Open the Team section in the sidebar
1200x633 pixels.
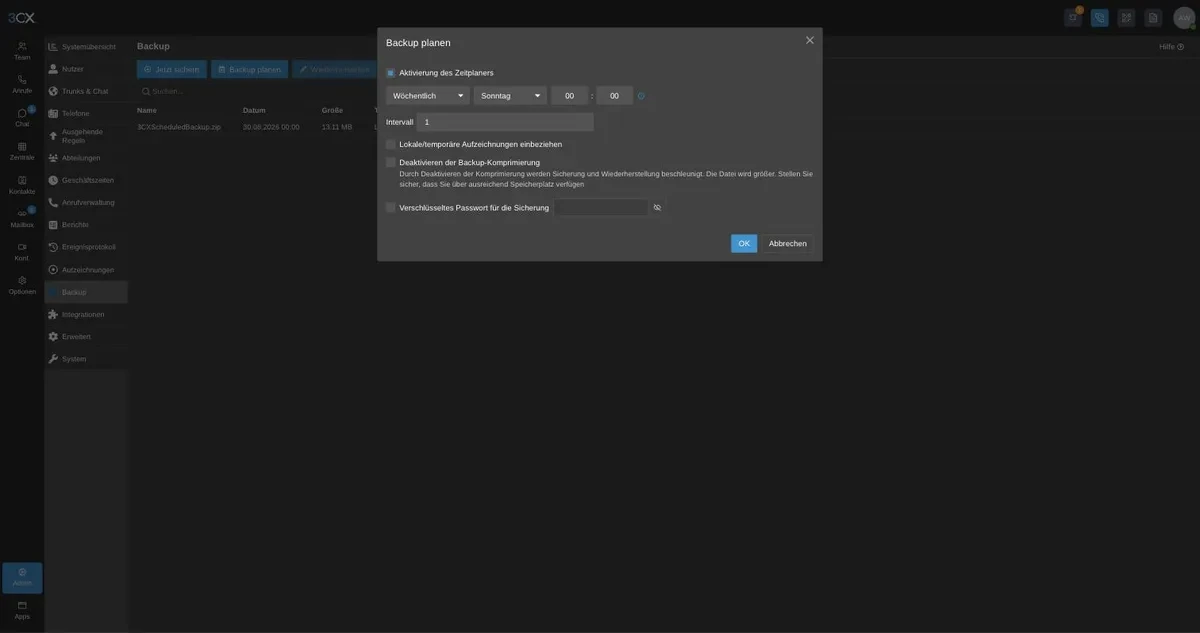(x=22, y=51)
